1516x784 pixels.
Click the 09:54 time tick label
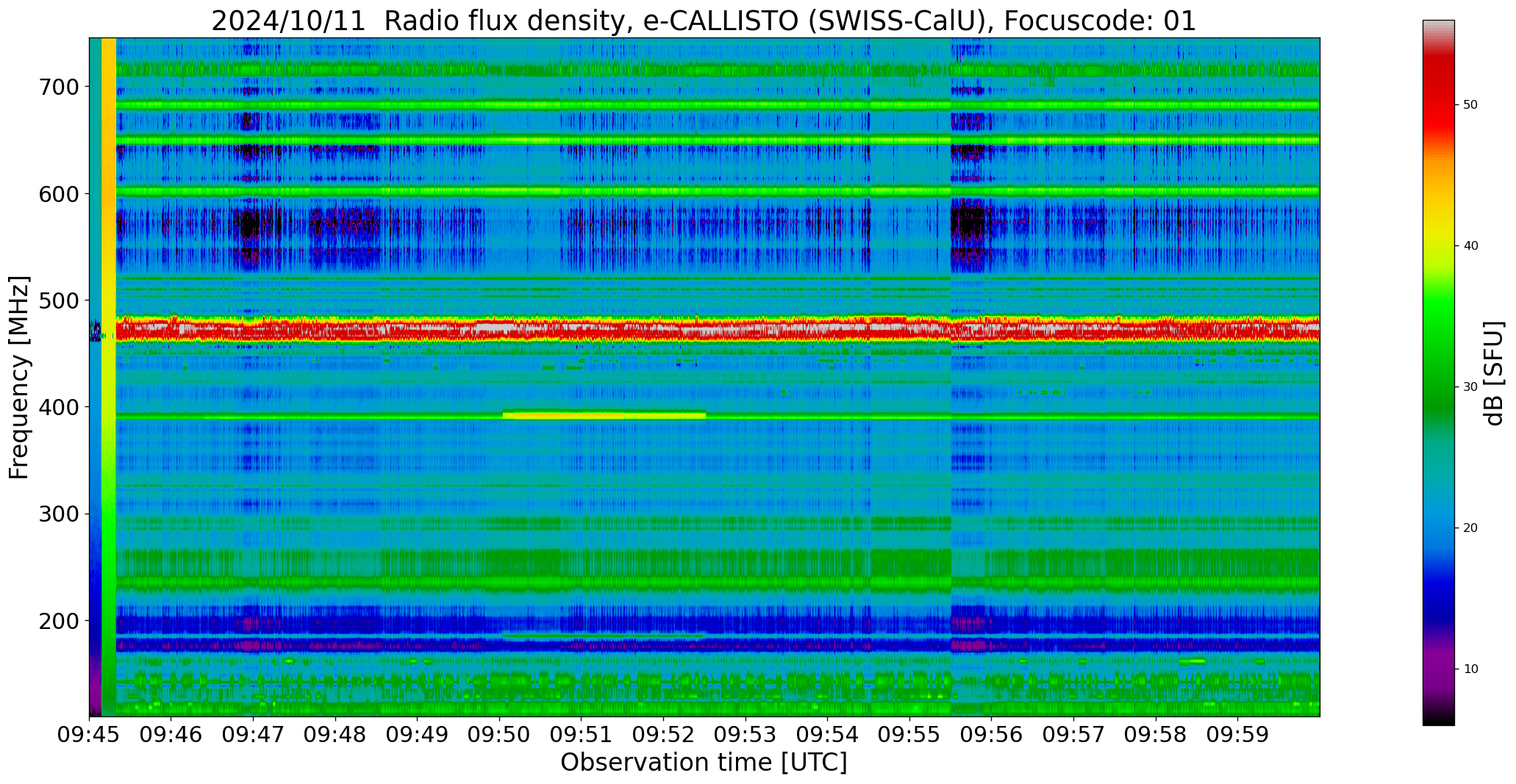pyautogui.click(x=828, y=735)
